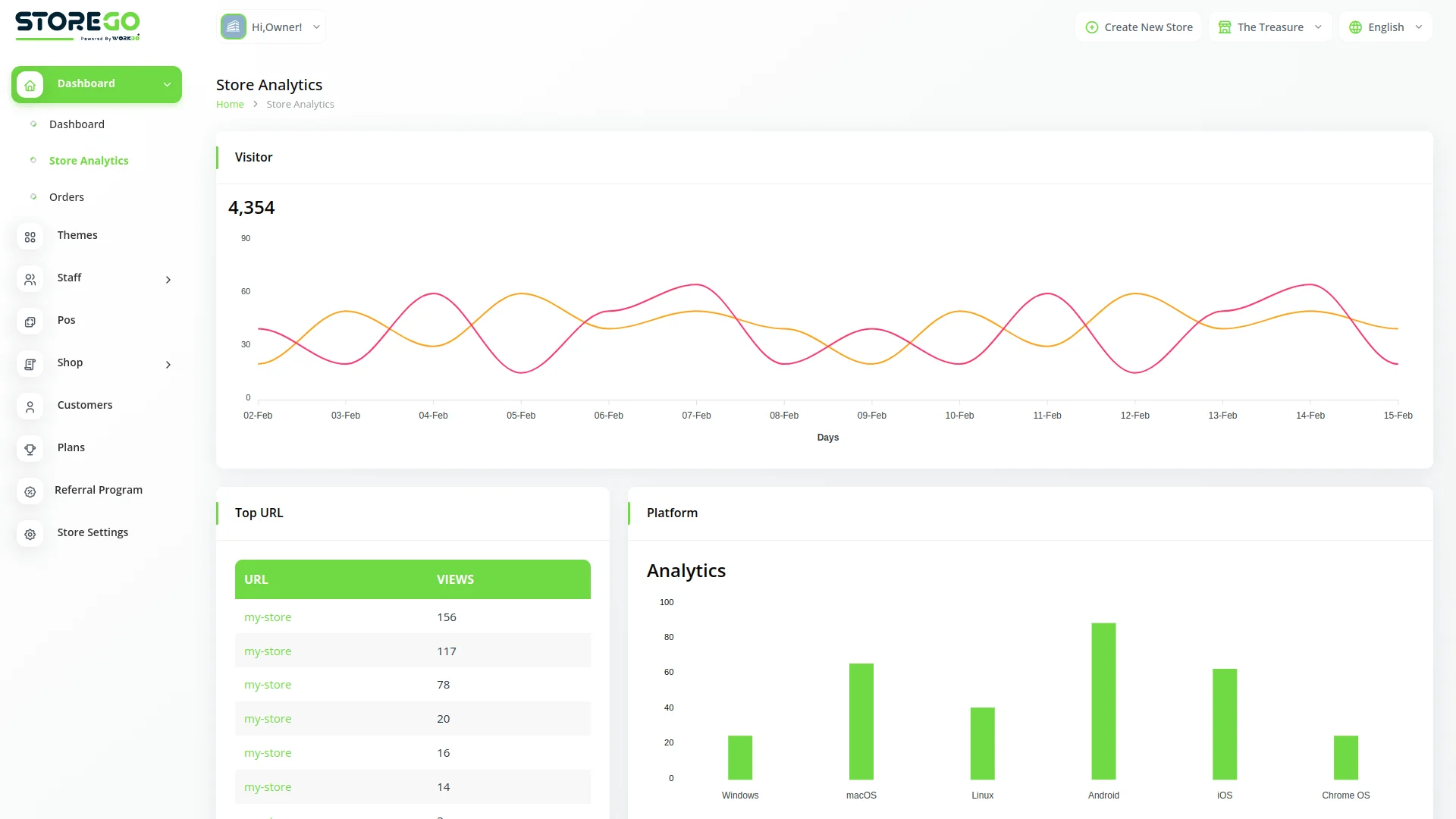
Task: Expand the Shop submenu chevron
Action: (x=168, y=365)
